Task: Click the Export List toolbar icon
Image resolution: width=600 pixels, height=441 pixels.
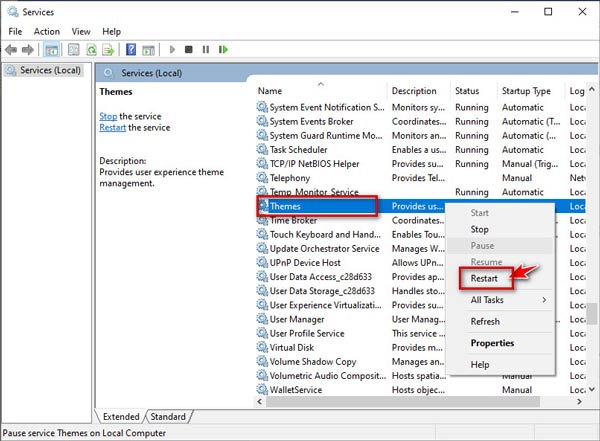Action: [108, 49]
